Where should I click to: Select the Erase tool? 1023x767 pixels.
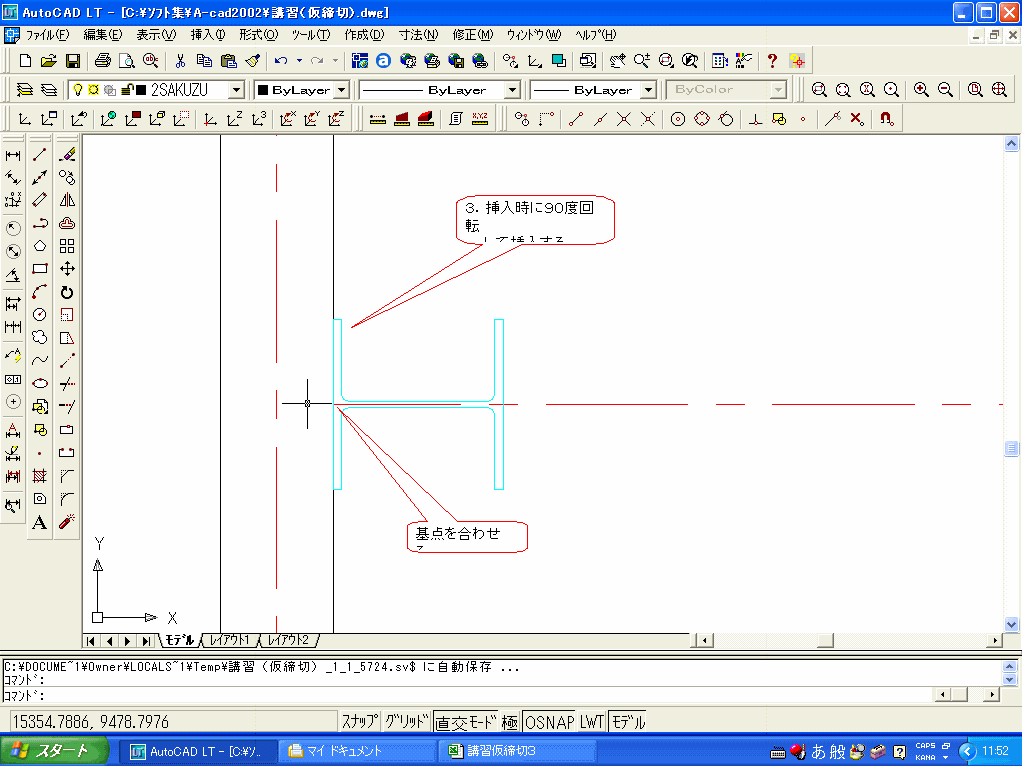point(67,155)
